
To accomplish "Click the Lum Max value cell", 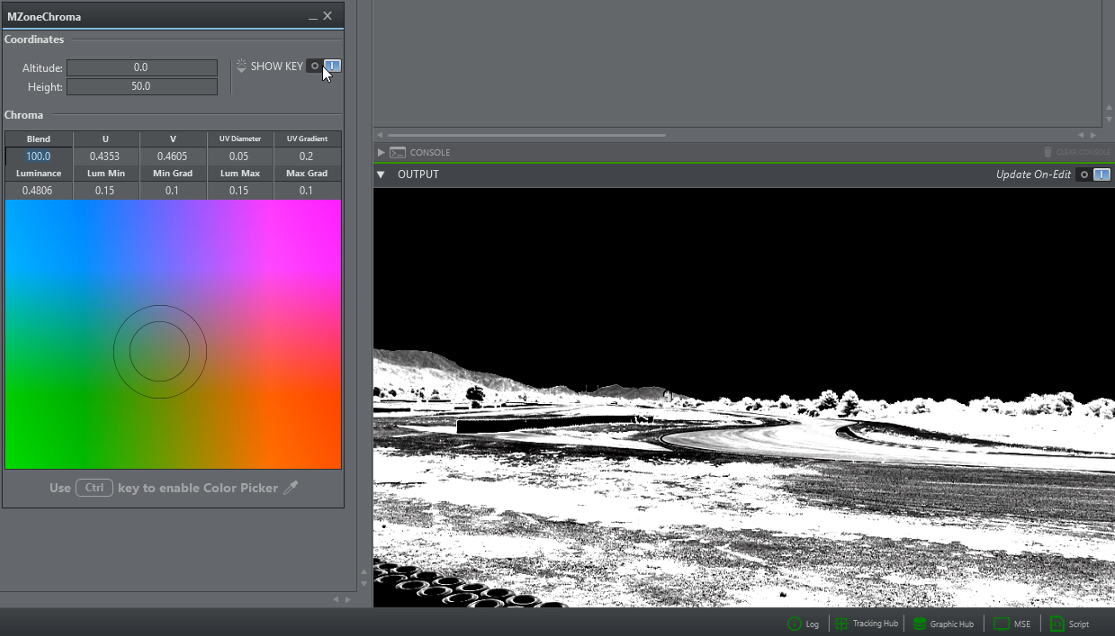I will (x=240, y=190).
